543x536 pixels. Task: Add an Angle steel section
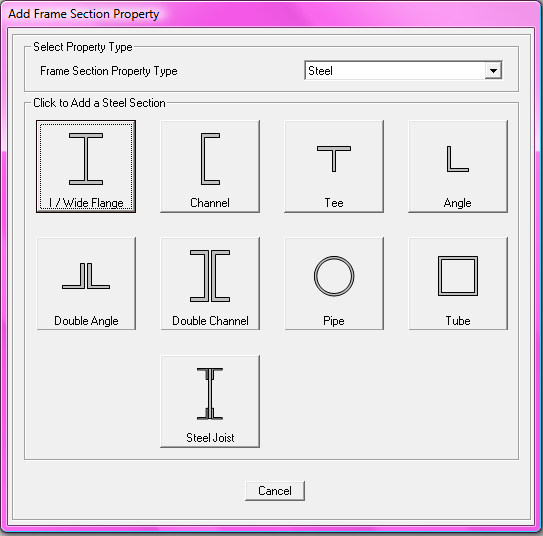pyautogui.click(x=458, y=167)
